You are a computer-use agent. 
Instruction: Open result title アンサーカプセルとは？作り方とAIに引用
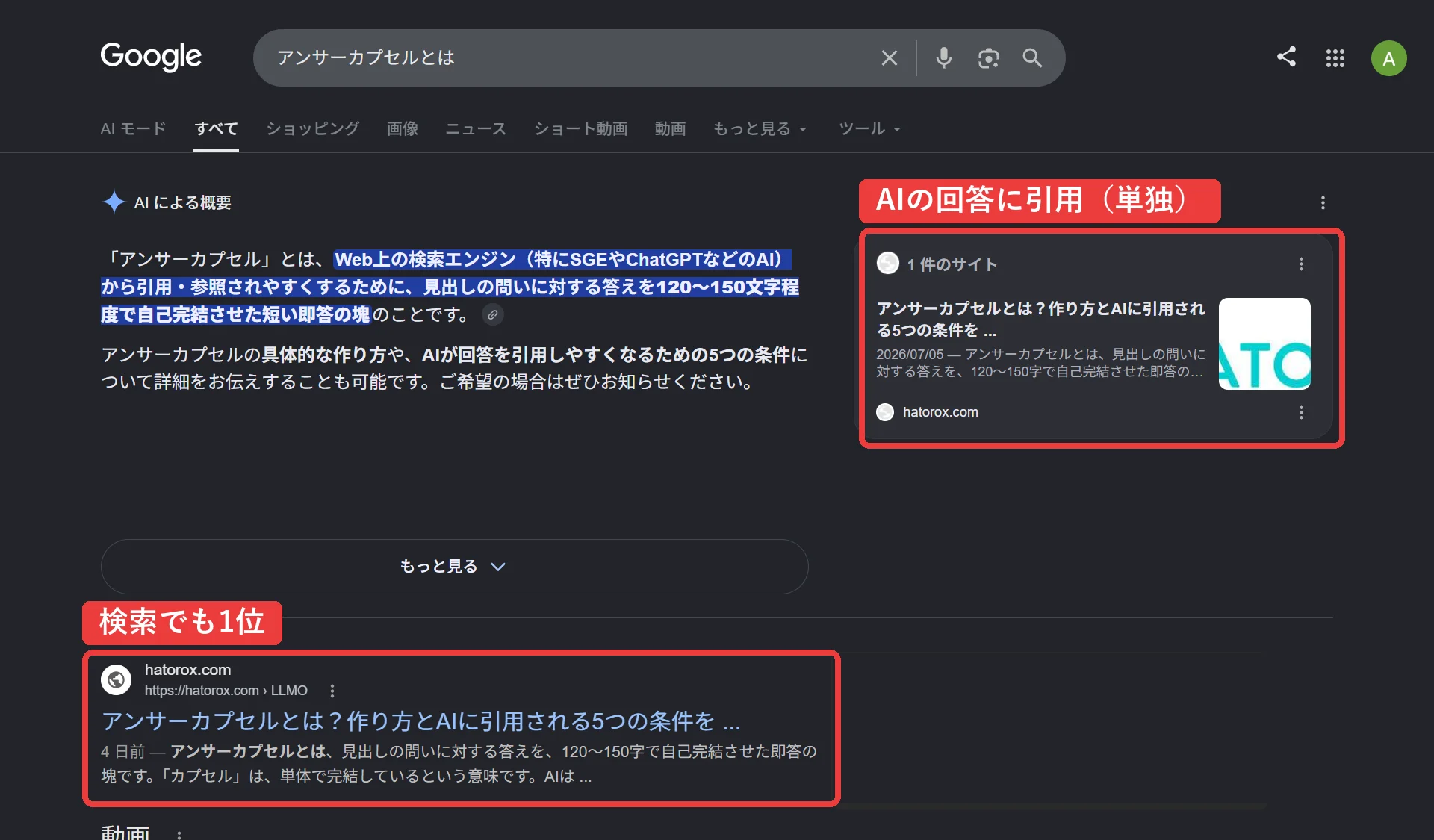[x=421, y=721]
